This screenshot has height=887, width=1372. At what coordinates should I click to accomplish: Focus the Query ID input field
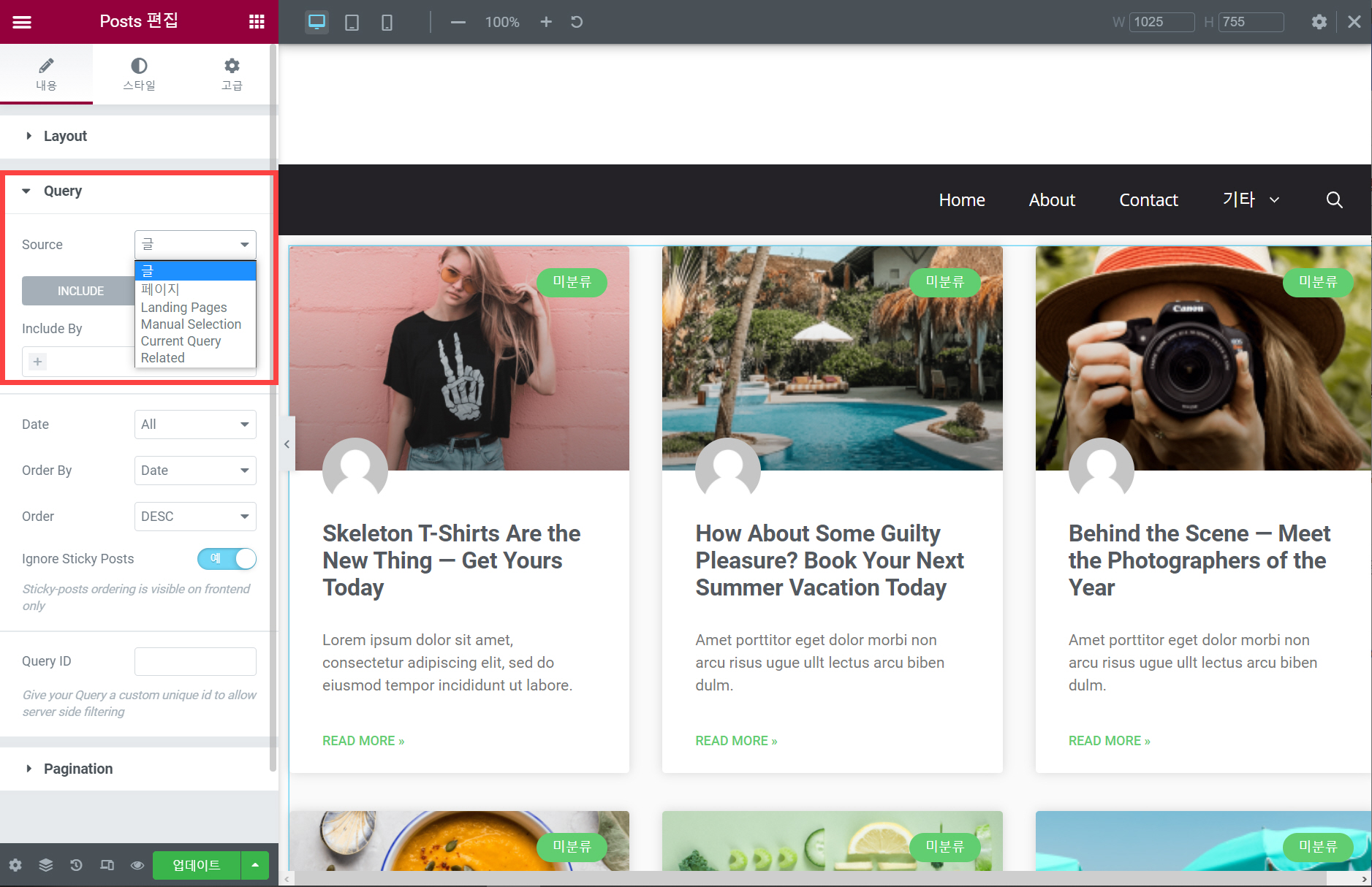pyautogui.click(x=195, y=661)
